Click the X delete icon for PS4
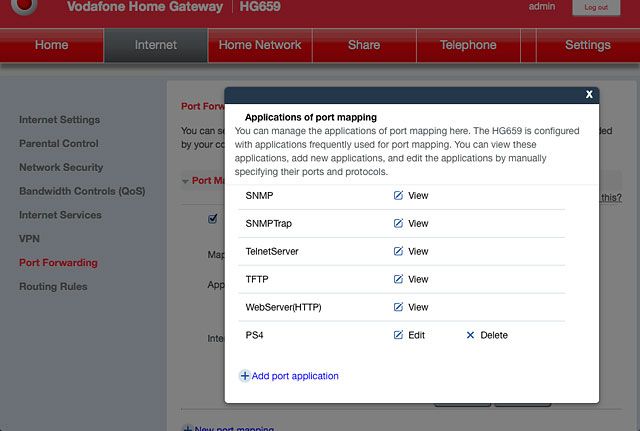Image resolution: width=640 pixels, height=431 pixels. (470, 335)
